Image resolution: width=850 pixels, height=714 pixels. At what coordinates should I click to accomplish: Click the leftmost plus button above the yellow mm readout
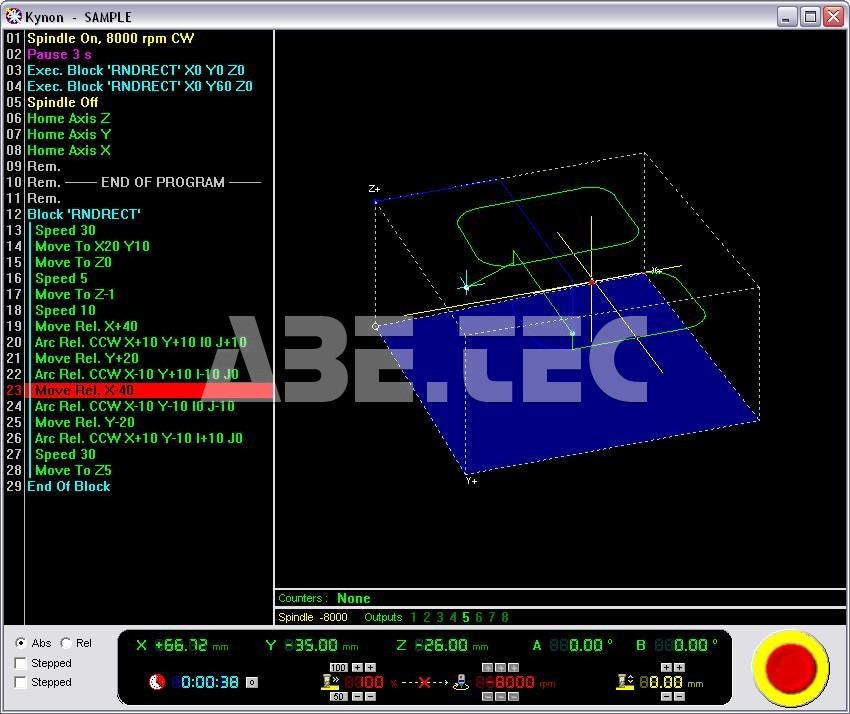coord(666,667)
